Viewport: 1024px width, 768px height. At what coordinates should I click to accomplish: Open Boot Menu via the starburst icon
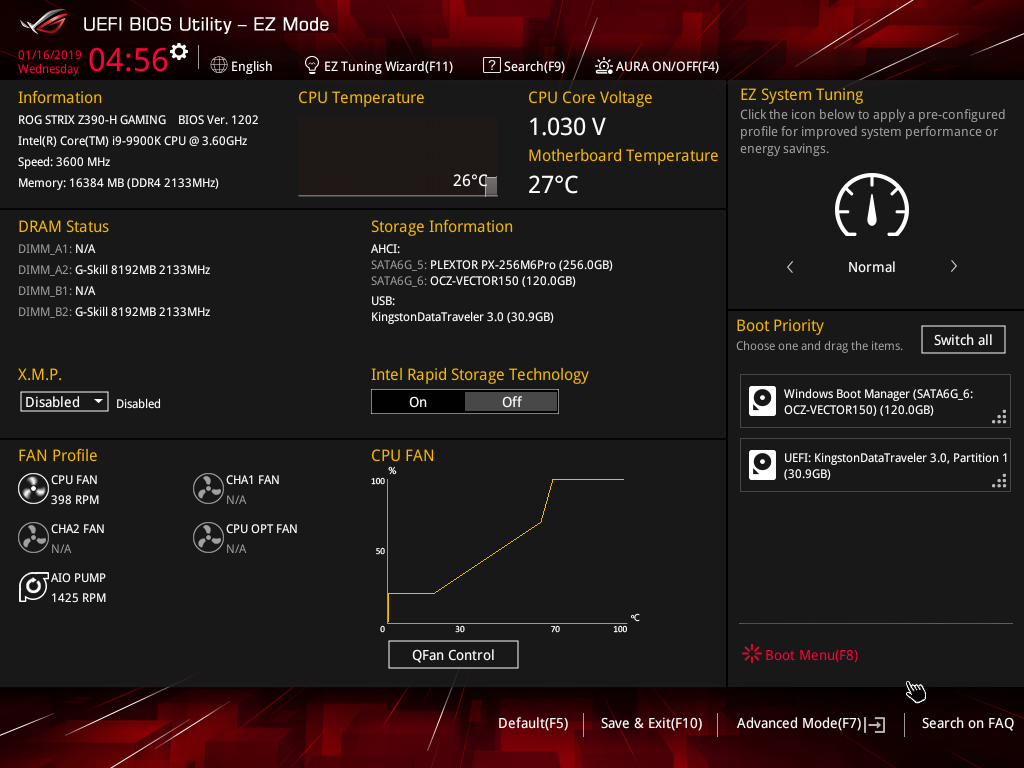point(751,653)
